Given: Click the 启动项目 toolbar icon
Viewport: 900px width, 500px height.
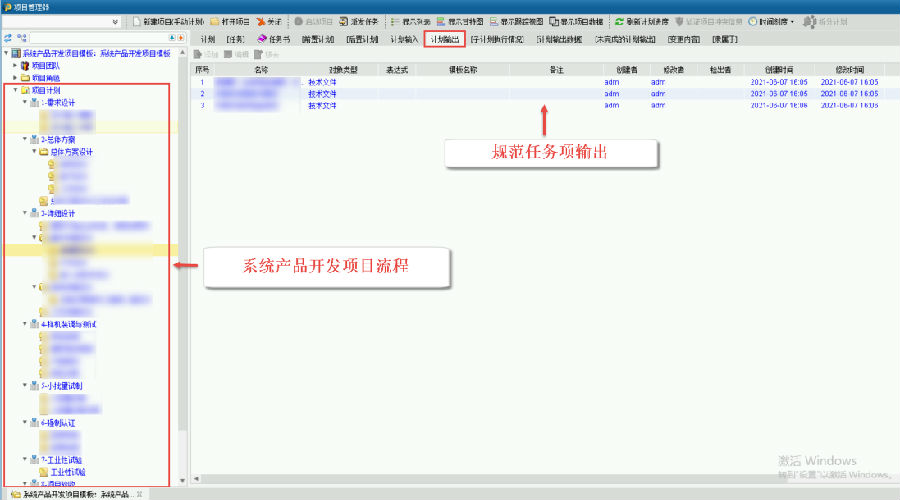Looking at the screenshot, I should 298,21.
